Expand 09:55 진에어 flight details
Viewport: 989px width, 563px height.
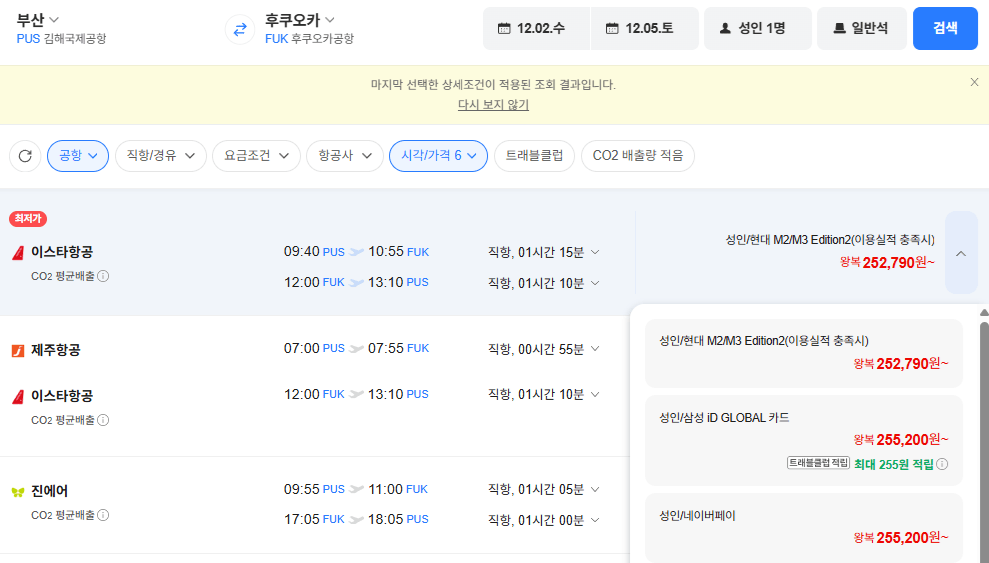(595, 489)
